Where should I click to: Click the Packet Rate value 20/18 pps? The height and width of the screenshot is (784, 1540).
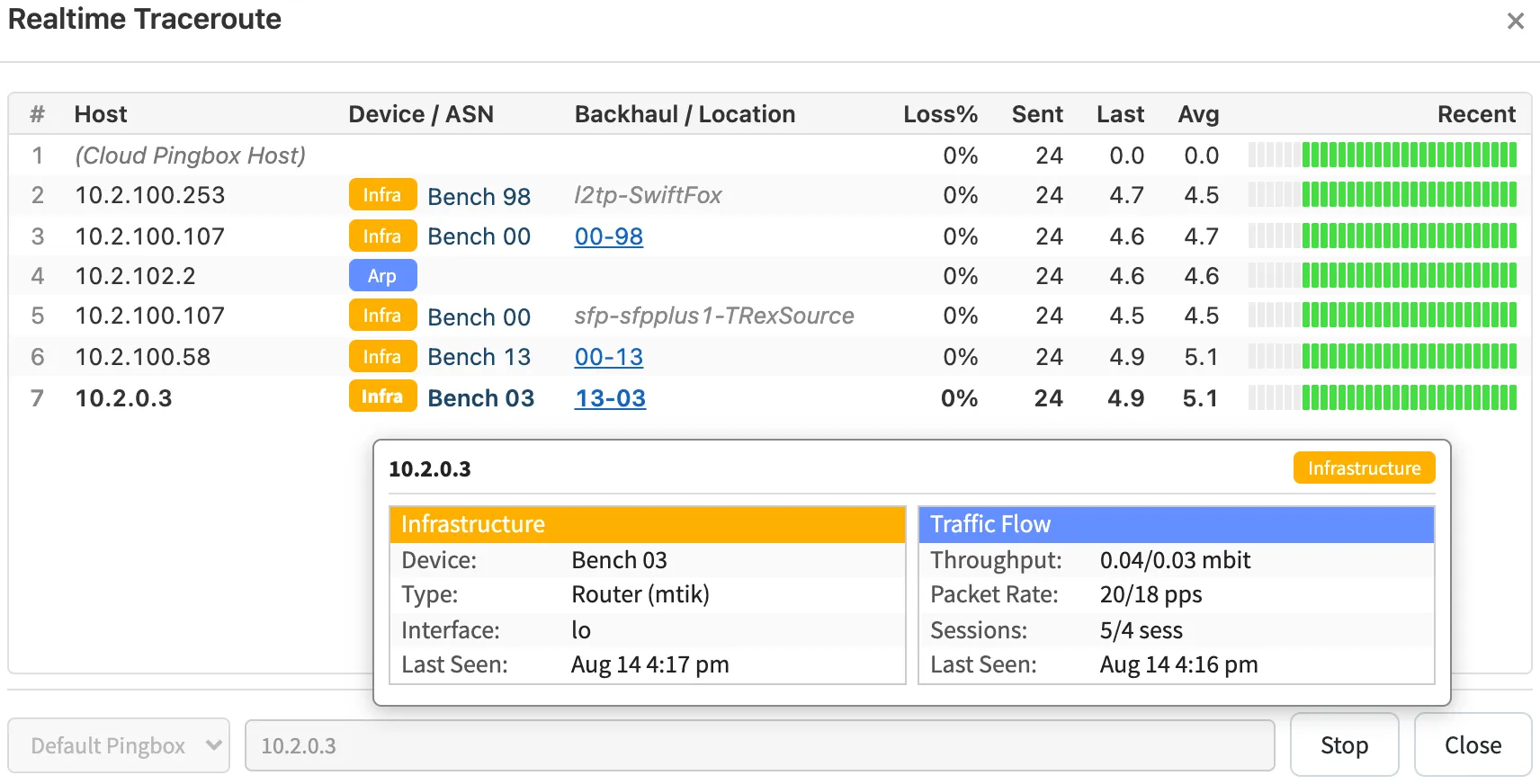pos(1151,594)
